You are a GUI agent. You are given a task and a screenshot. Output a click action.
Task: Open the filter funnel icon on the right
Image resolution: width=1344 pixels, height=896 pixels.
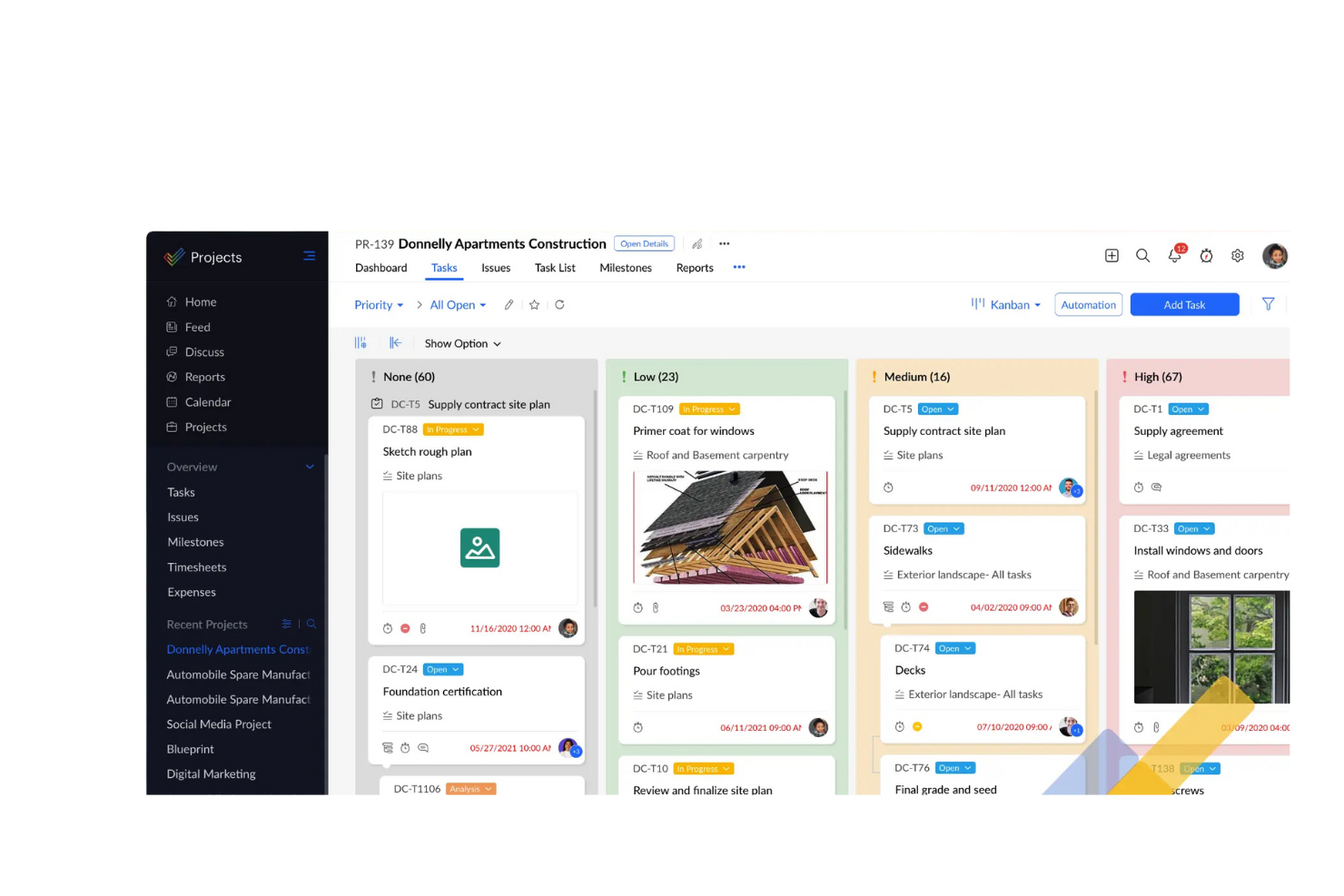click(x=1269, y=304)
